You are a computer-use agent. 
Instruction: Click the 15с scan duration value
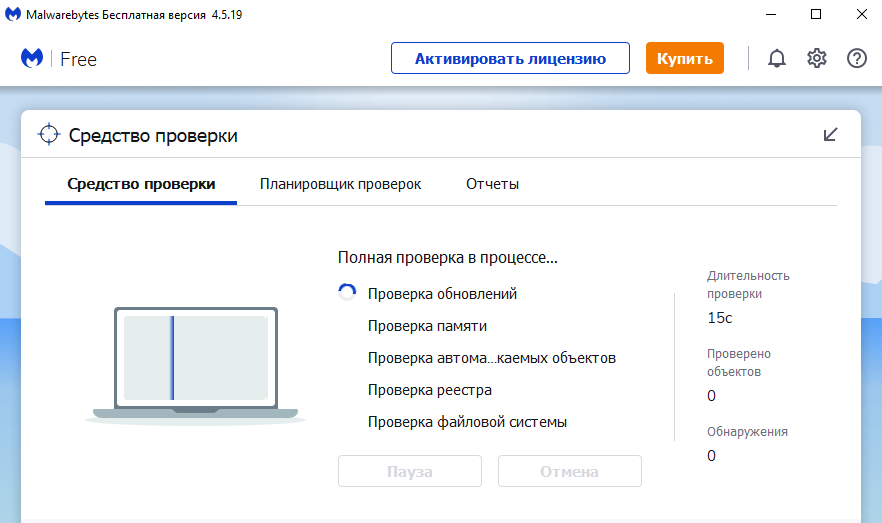click(x=719, y=318)
